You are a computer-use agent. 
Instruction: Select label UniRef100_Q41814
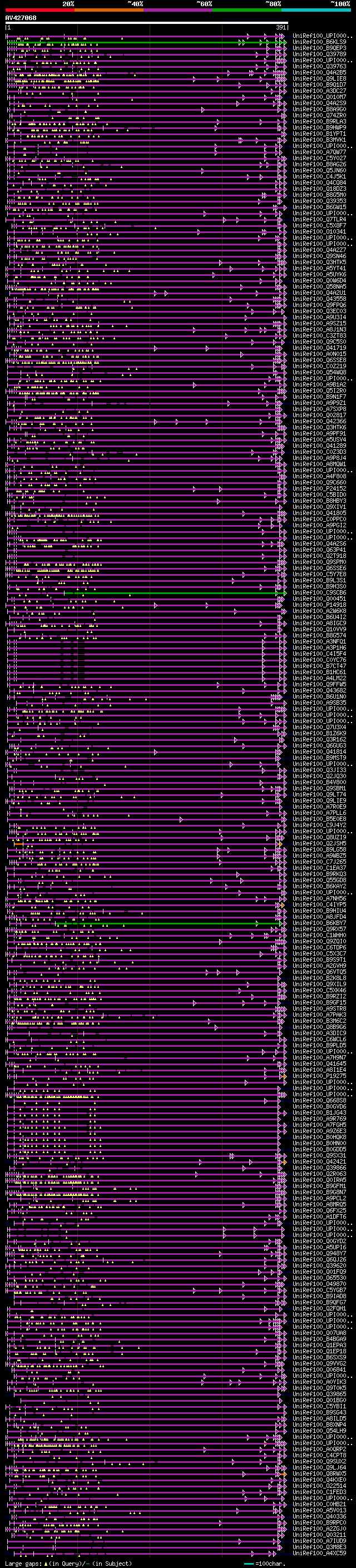tap(319, 752)
